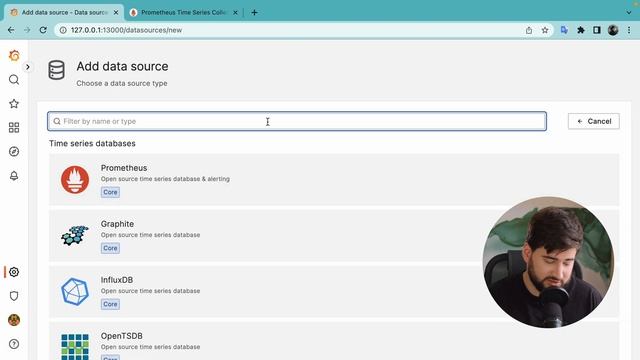Toggle the browser side panel icon
Image resolution: width=640 pixels, height=360 pixels.
(597, 30)
